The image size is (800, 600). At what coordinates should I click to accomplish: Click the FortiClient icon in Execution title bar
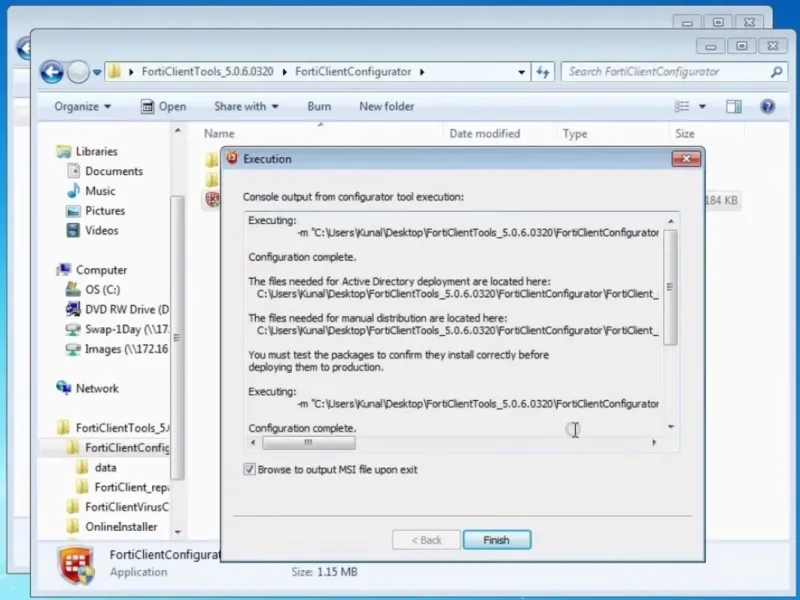232,158
